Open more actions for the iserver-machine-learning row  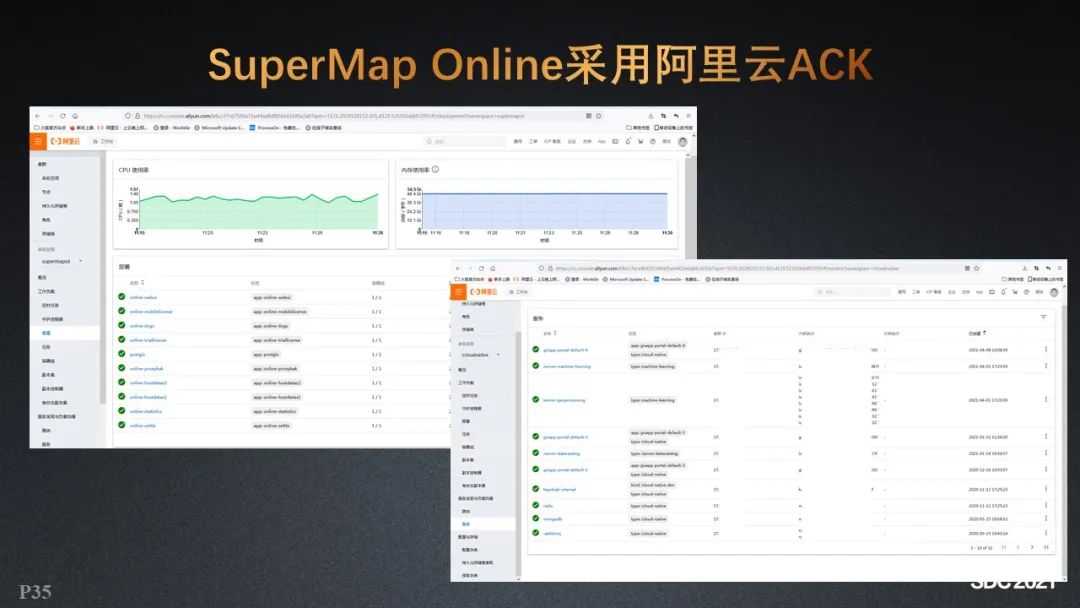point(1046,366)
